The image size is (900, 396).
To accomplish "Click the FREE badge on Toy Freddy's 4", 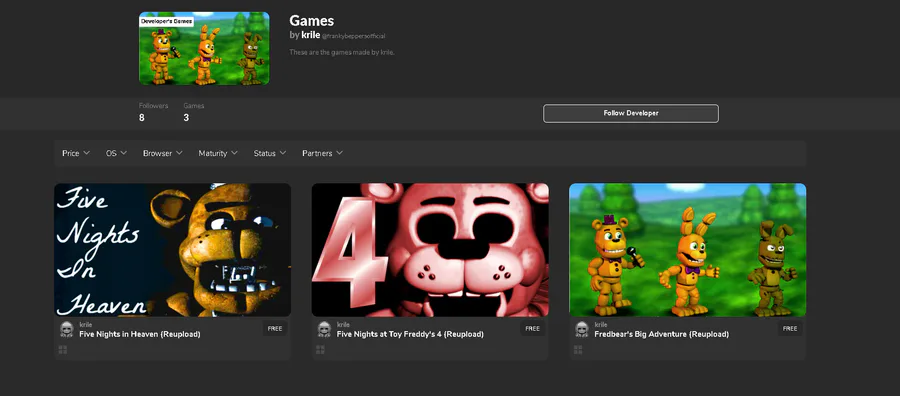I will point(533,329).
